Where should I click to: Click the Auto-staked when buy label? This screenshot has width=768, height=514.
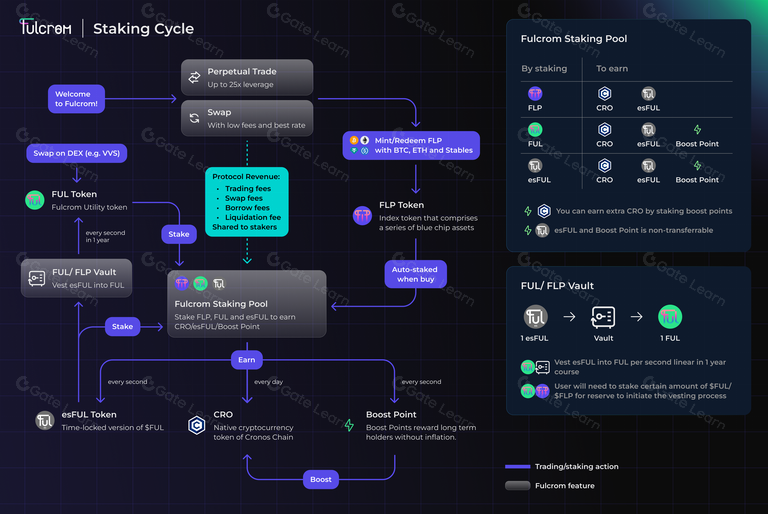[x=415, y=274]
